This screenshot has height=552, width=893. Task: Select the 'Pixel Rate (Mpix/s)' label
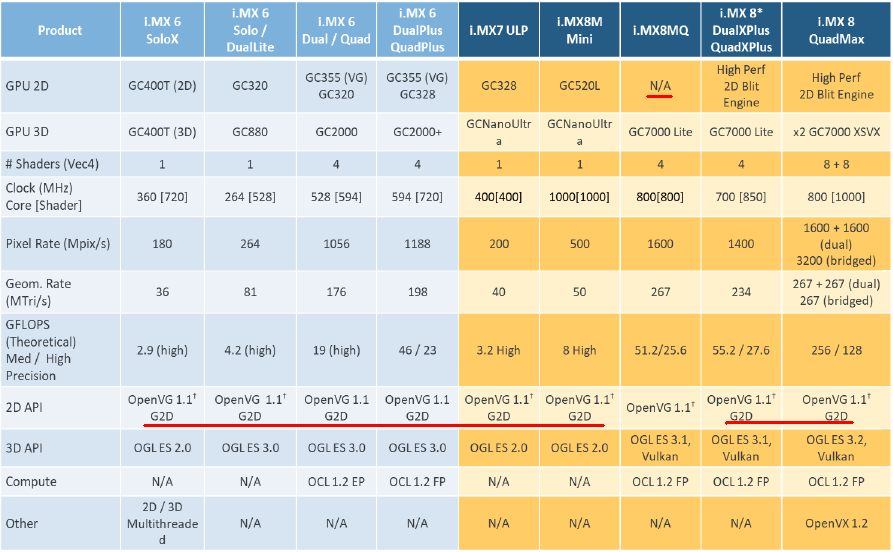coord(60,244)
